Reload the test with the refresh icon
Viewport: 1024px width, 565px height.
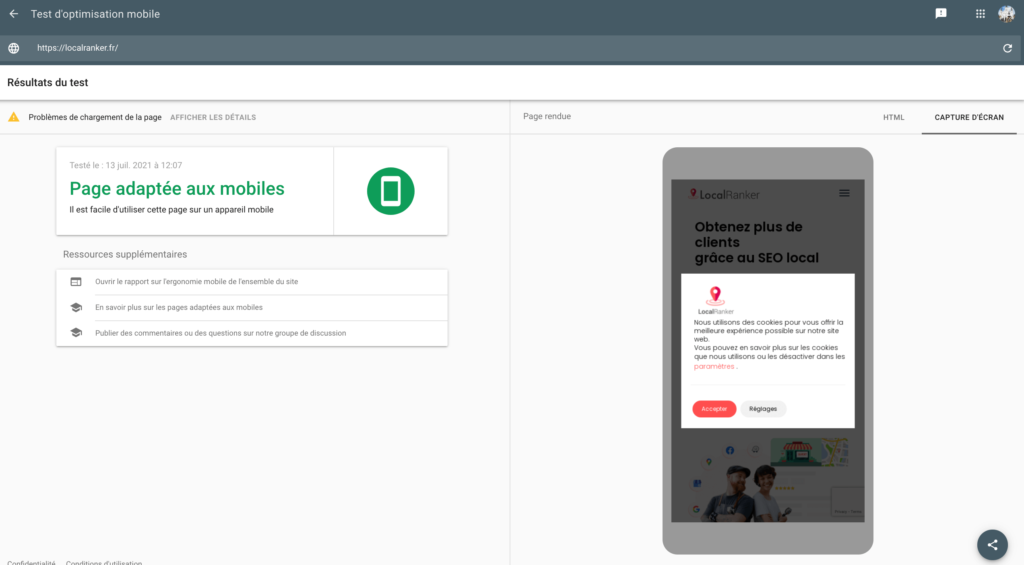[x=1008, y=48]
